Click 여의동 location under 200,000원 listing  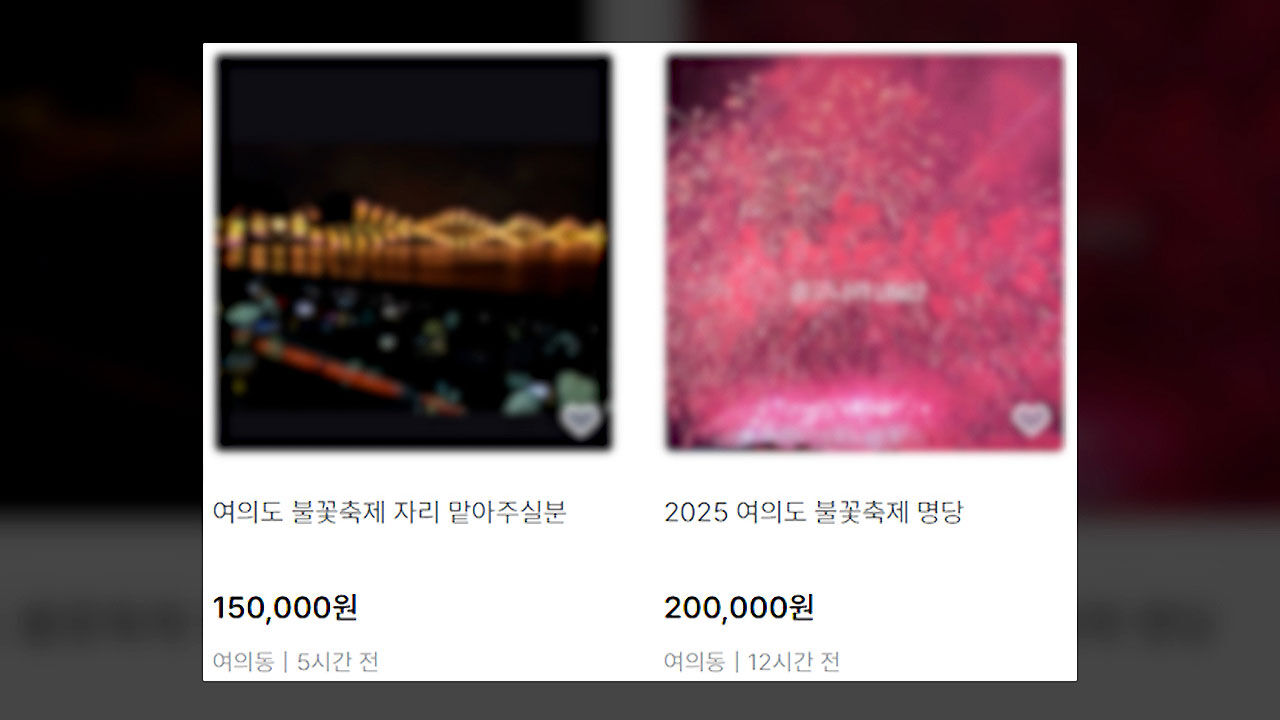tap(694, 661)
